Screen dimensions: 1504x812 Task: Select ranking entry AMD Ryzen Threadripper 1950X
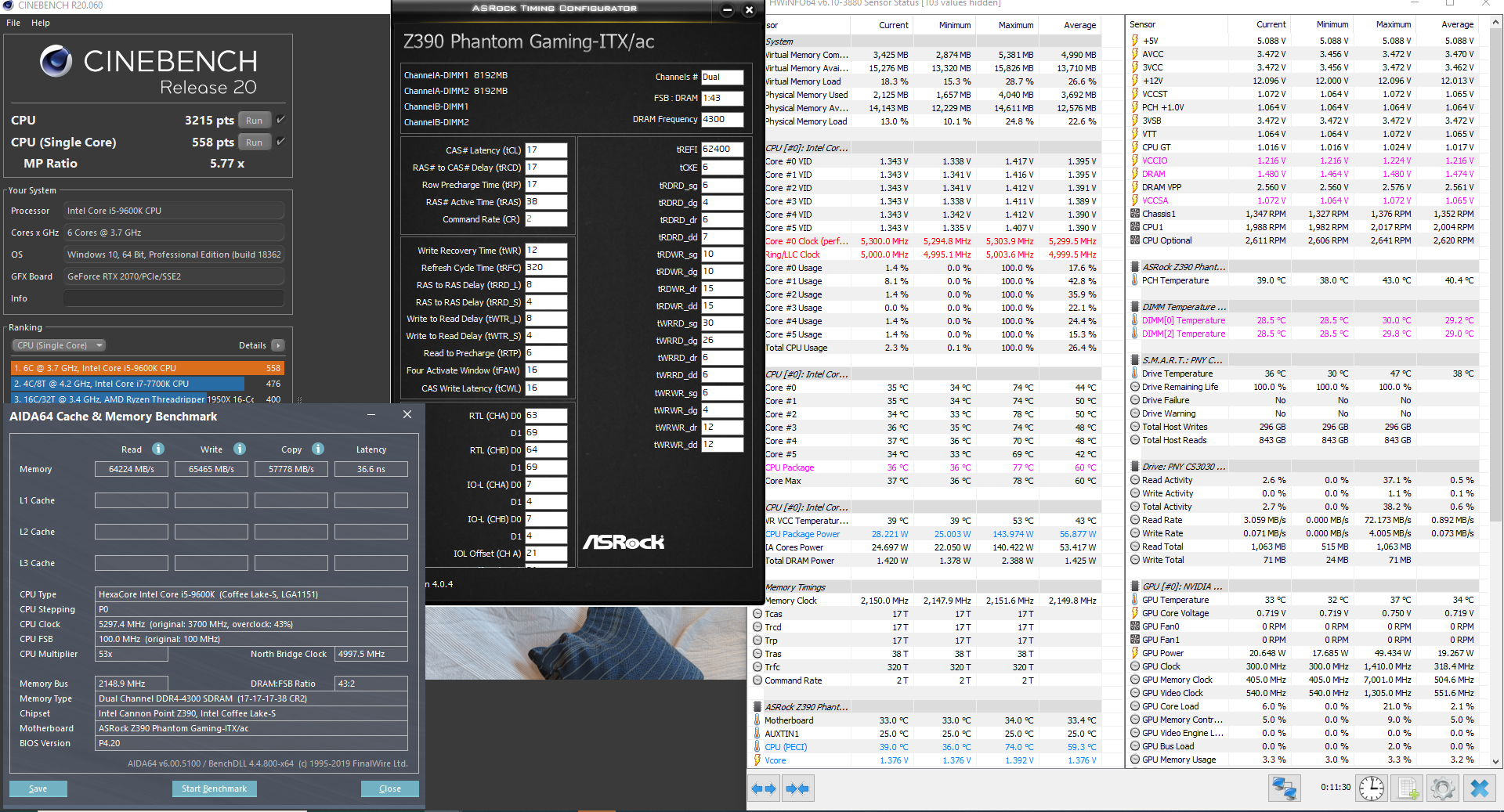[x=147, y=399]
